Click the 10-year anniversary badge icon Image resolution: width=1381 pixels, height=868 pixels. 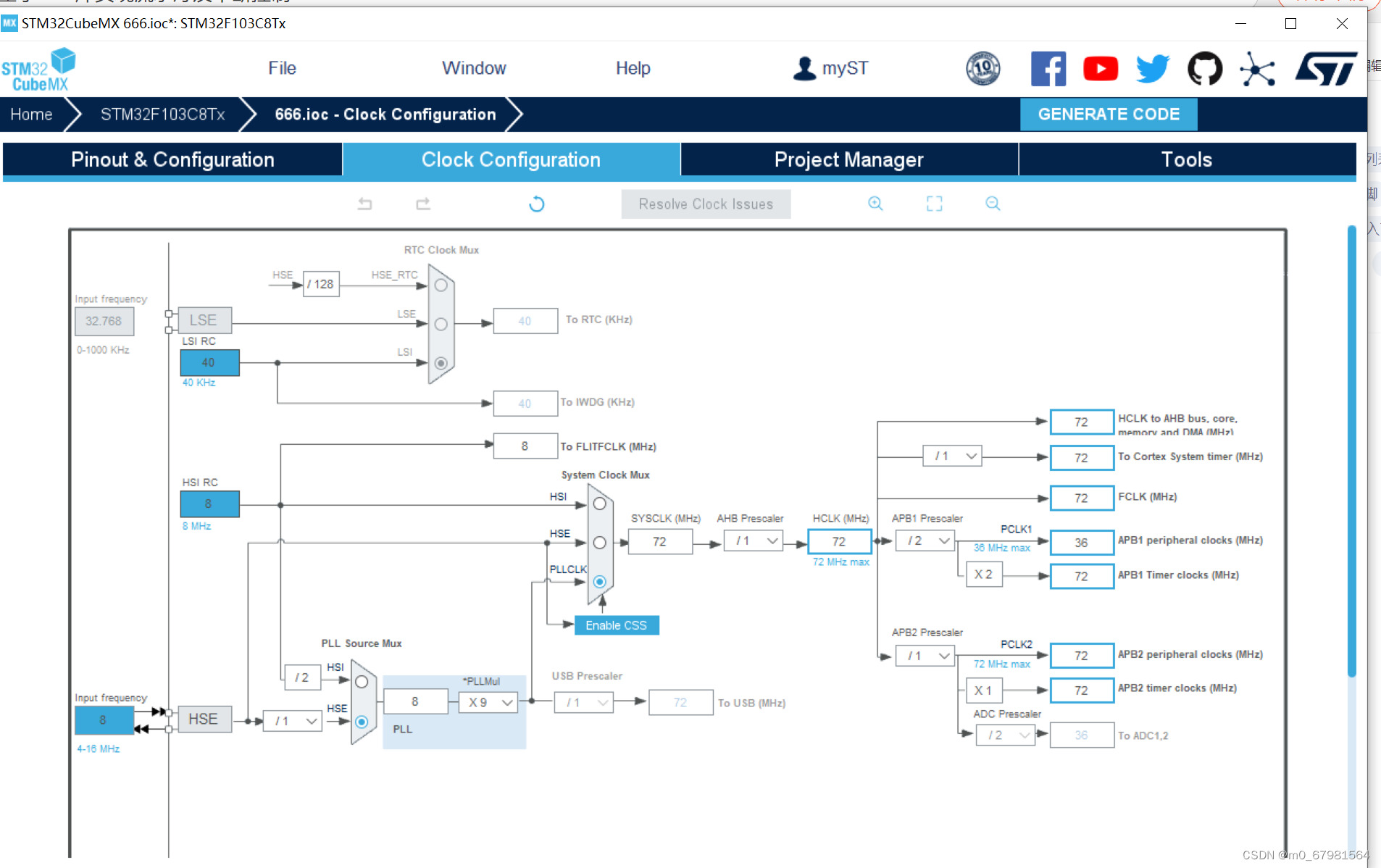(982, 69)
